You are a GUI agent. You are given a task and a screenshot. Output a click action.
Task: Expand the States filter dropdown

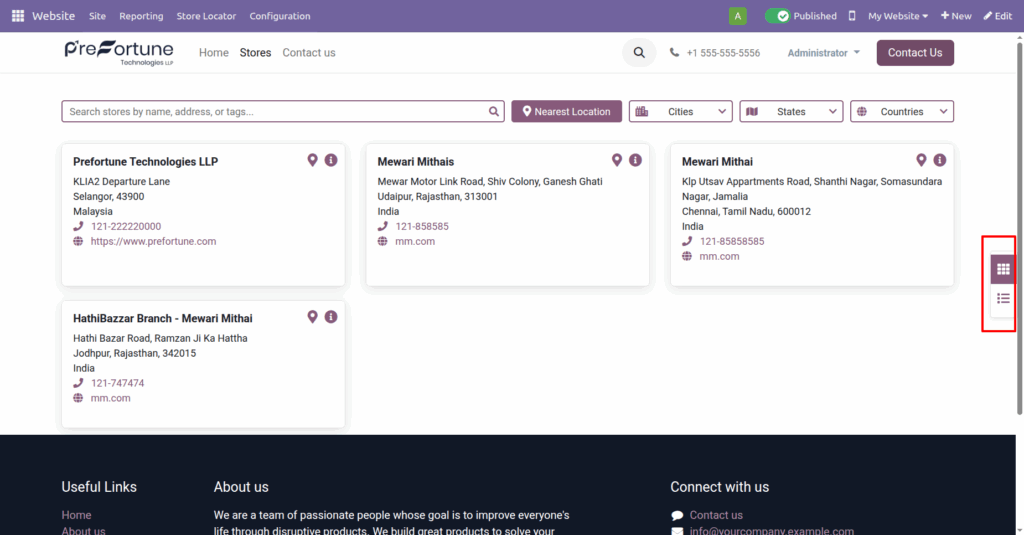pyautogui.click(x=791, y=112)
